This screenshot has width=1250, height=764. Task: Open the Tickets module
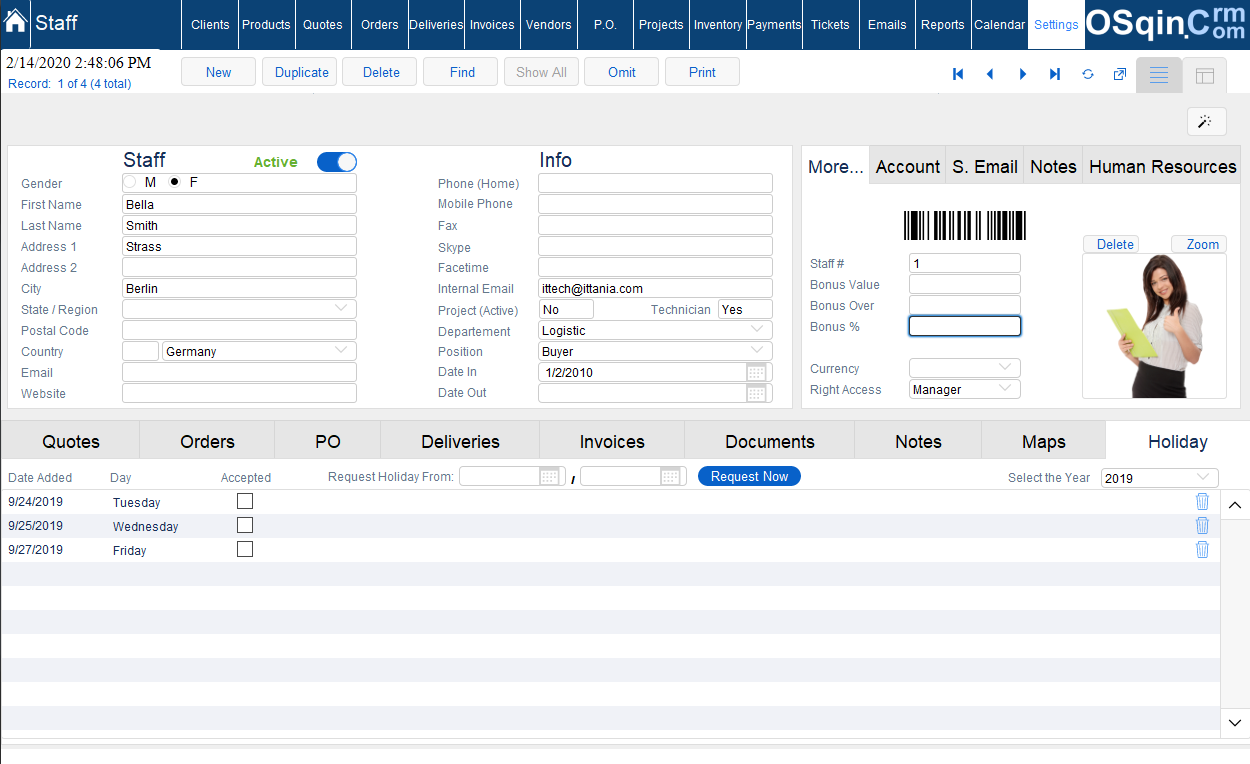830,24
